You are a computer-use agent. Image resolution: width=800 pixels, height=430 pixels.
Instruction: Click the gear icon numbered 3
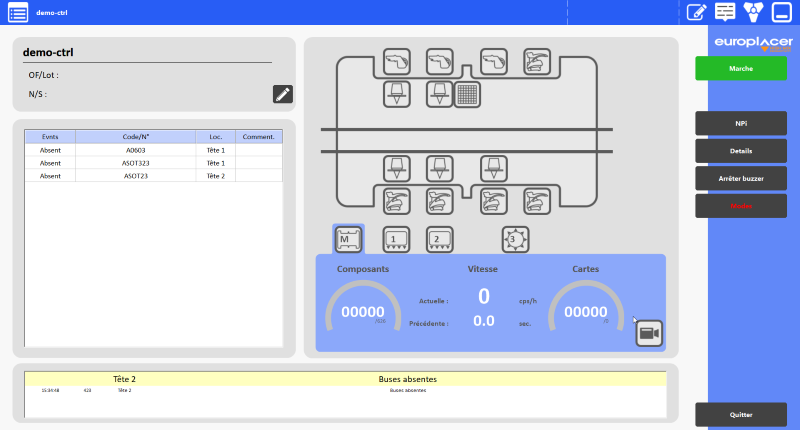click(x=515, y=239)
